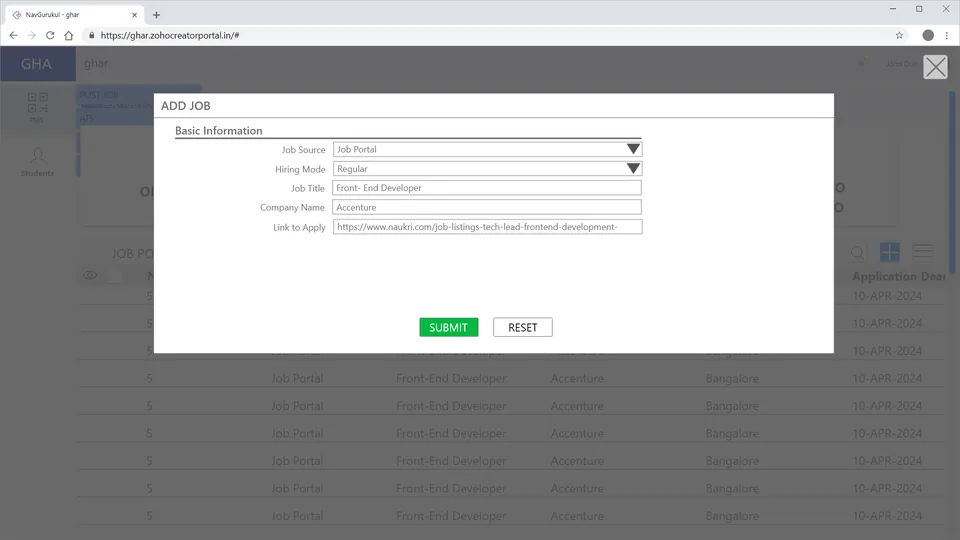Click the Company Name label
Image resolution: width=960 pixels, height=540 pixels.
(292, 208)
